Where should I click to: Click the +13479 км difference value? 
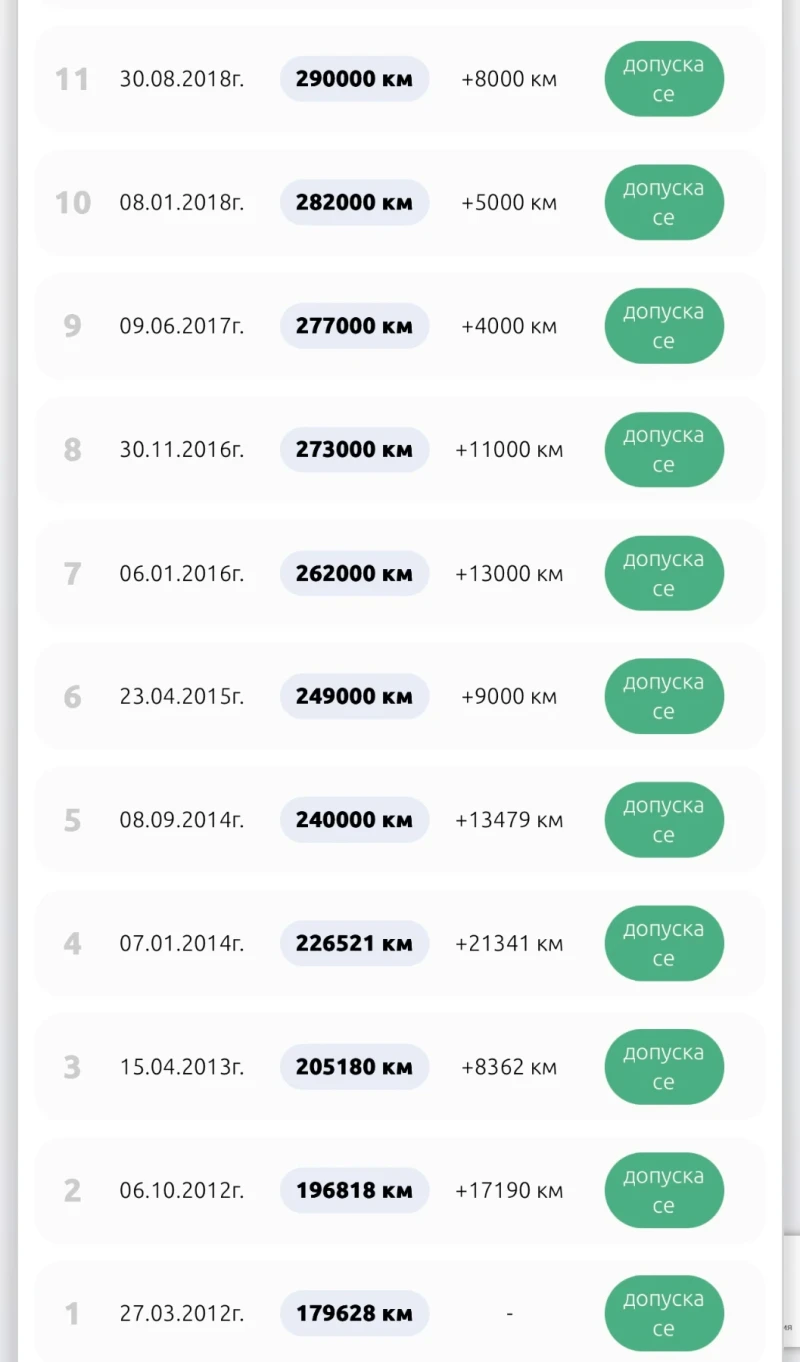click(x=509, y=820)
